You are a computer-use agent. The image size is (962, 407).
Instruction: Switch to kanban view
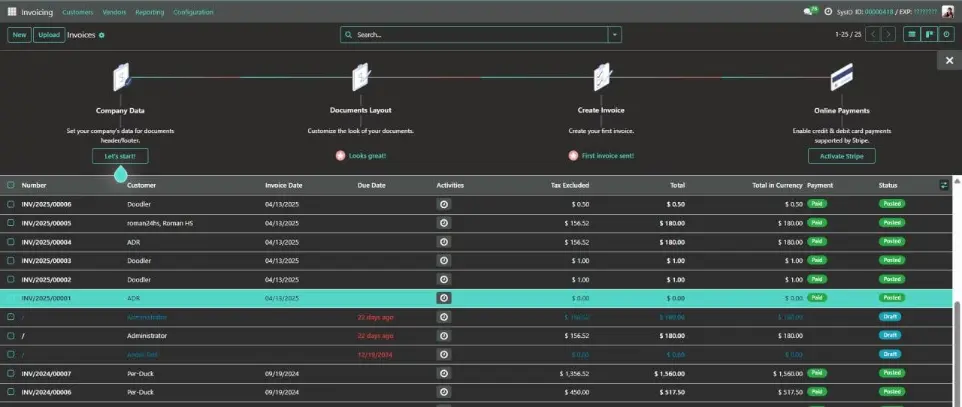(929, 34)
